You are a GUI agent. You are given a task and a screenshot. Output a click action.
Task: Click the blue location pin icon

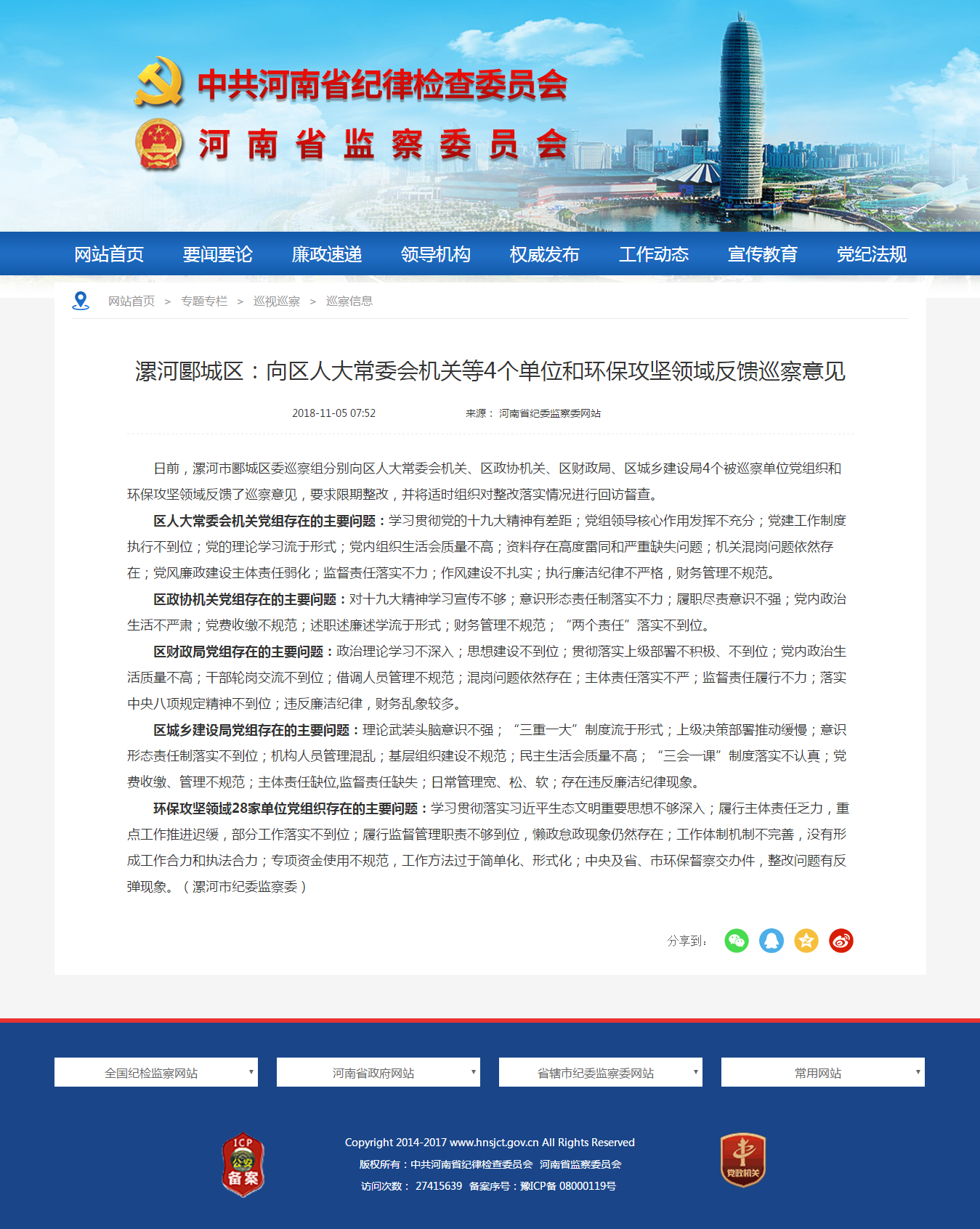tap(81, 301)
